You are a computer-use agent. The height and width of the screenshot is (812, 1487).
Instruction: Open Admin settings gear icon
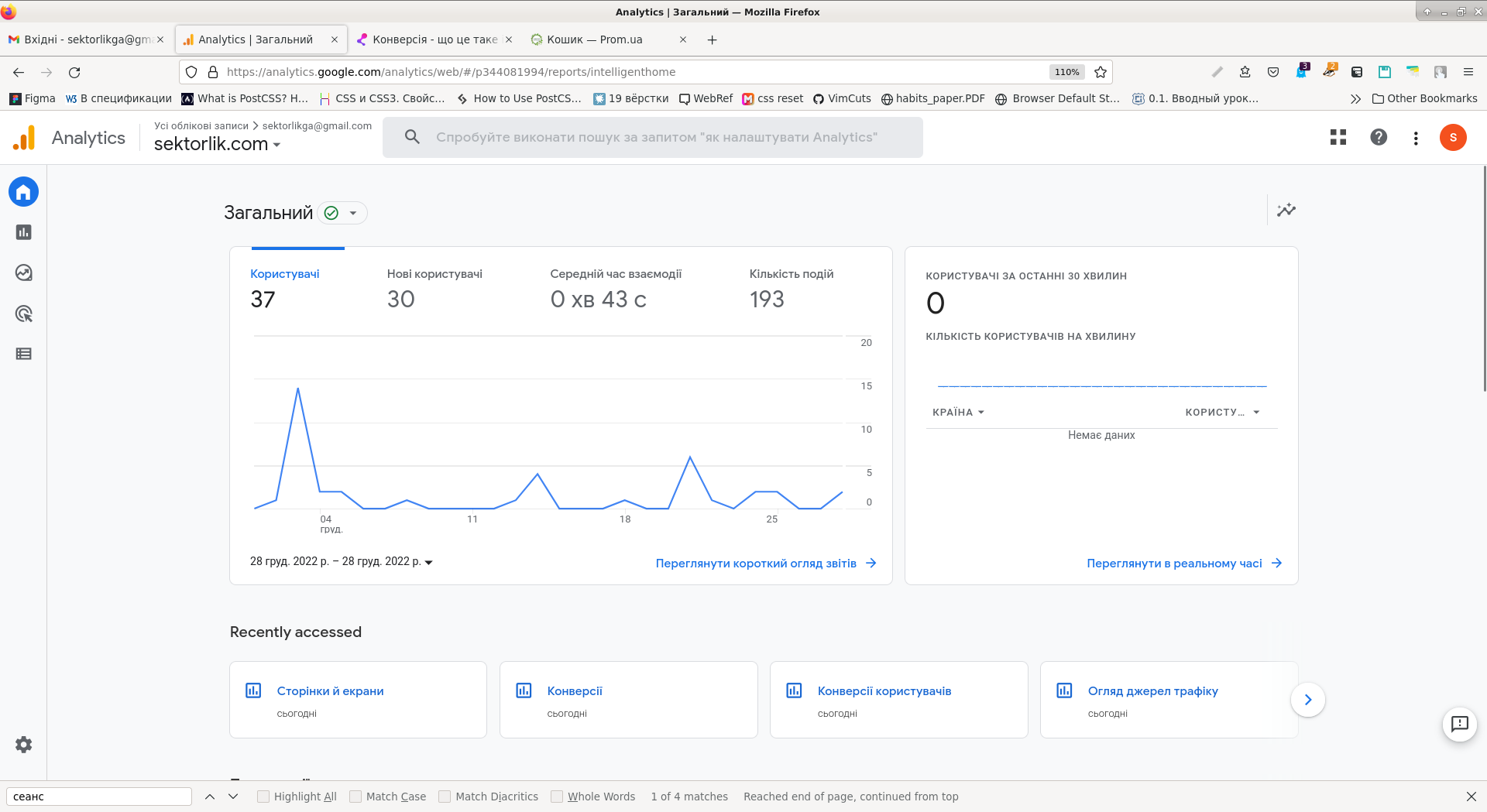[23, 745]
